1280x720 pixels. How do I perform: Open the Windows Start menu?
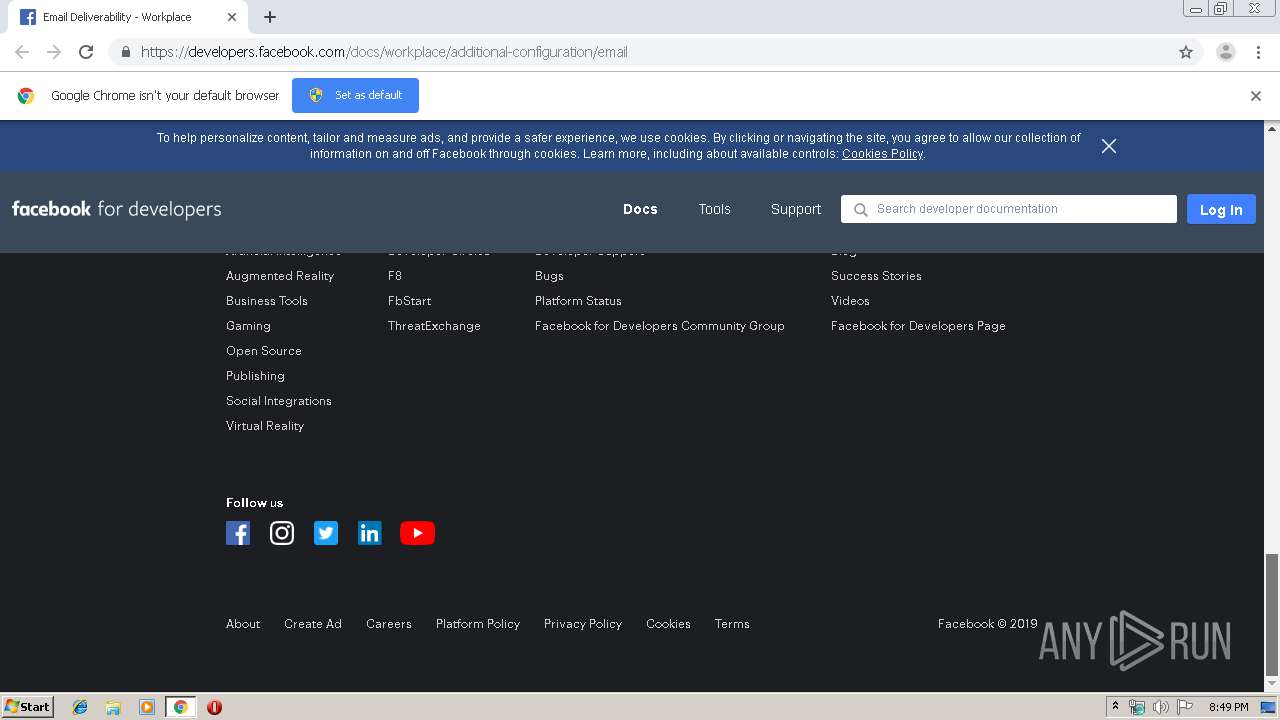[27, 707]
